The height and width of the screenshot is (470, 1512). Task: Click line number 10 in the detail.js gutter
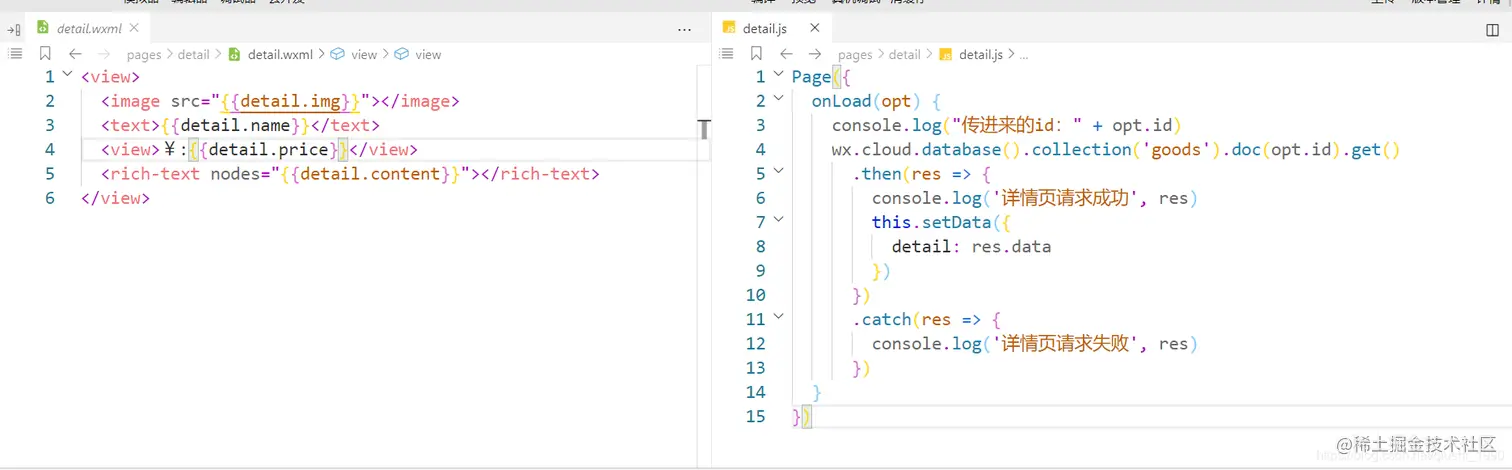coord(756,295)
